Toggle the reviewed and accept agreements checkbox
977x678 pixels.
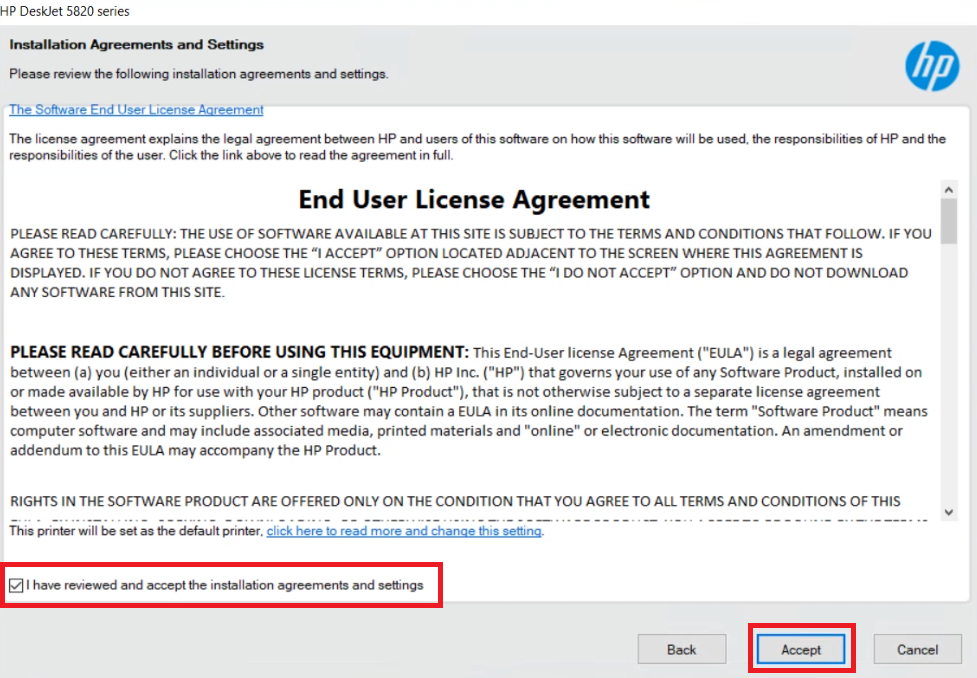(16, 585)
